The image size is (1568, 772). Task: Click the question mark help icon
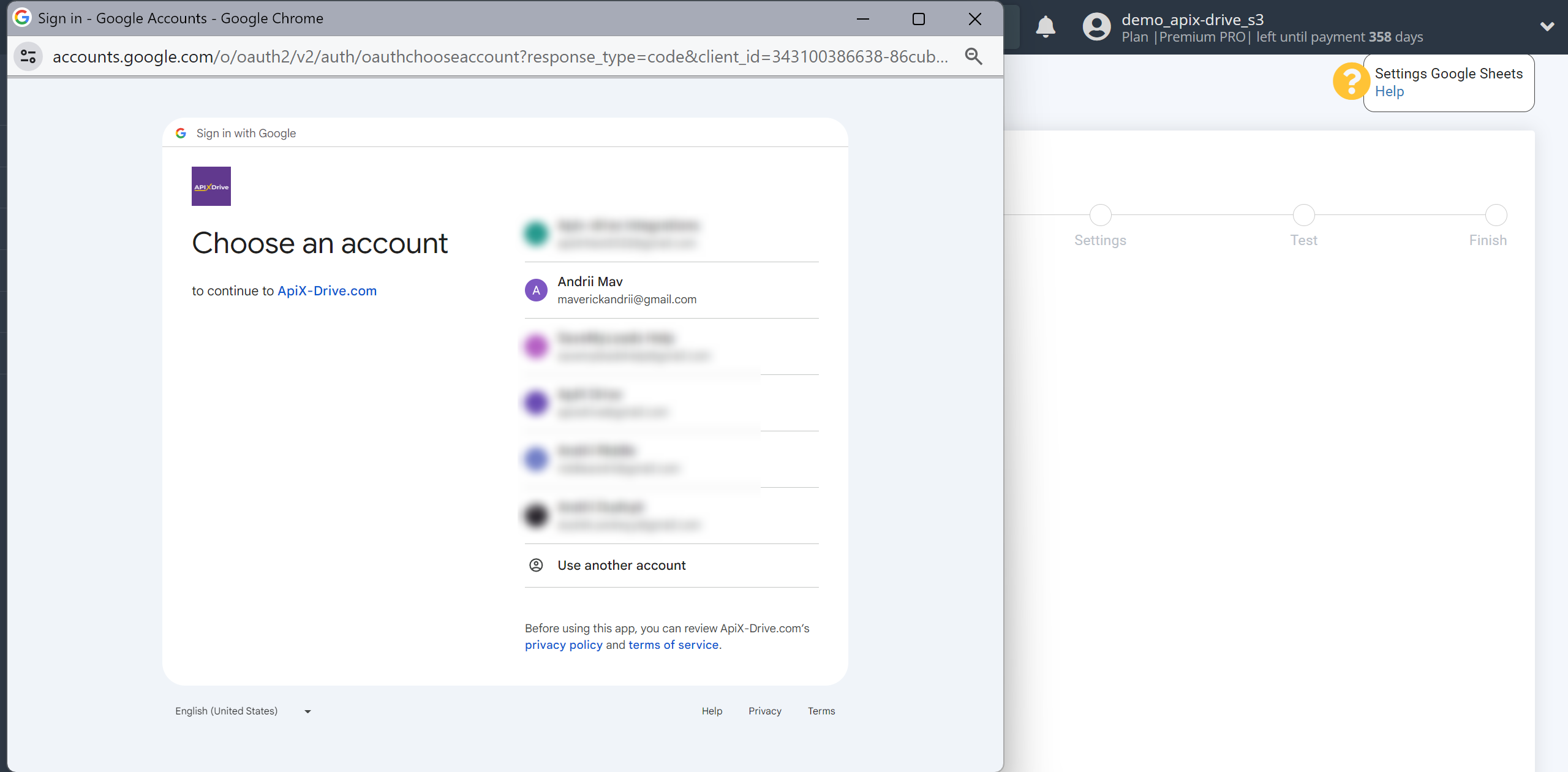(1351, 82)
